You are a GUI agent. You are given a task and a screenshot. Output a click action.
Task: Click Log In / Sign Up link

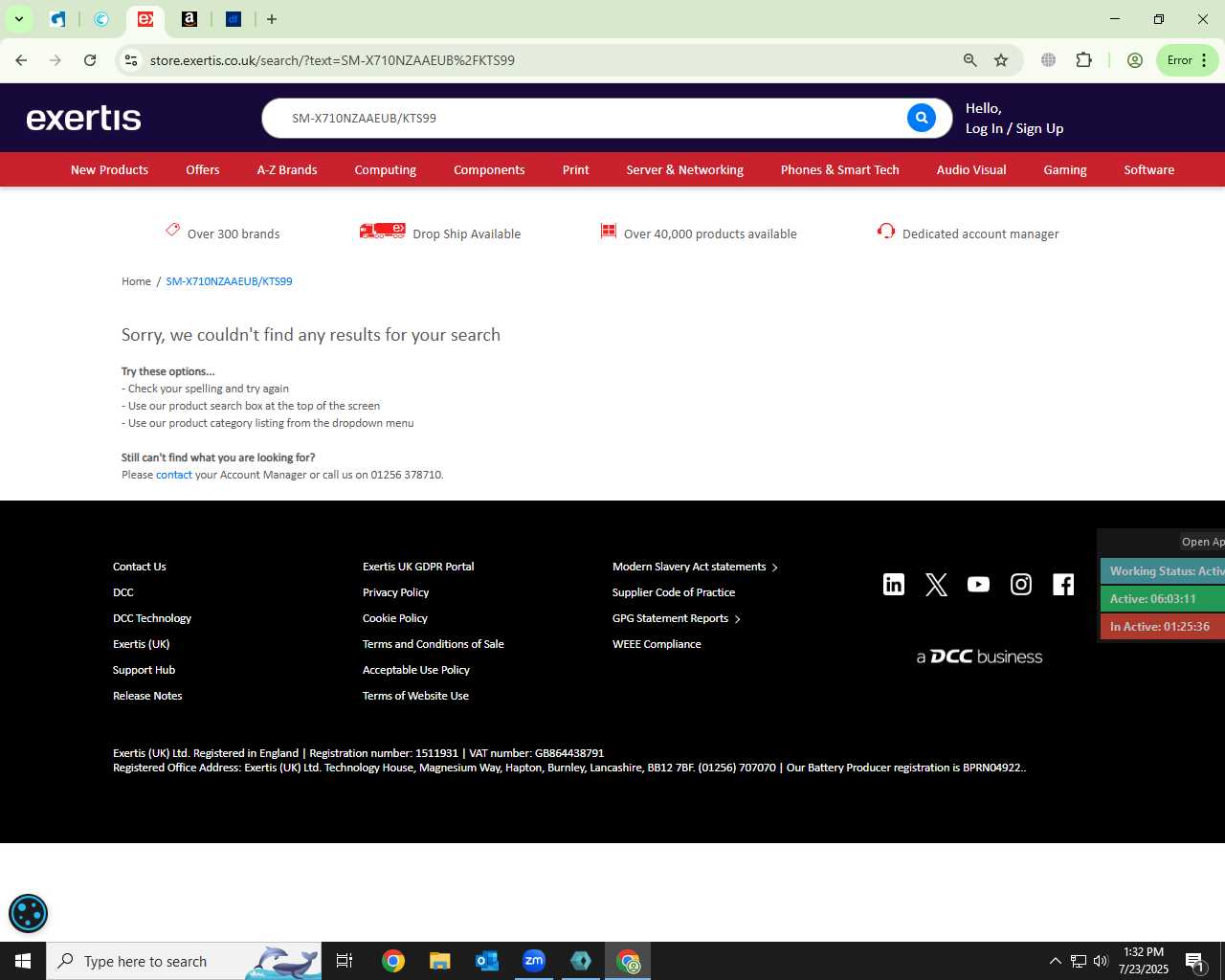(x=1014, y=128)
